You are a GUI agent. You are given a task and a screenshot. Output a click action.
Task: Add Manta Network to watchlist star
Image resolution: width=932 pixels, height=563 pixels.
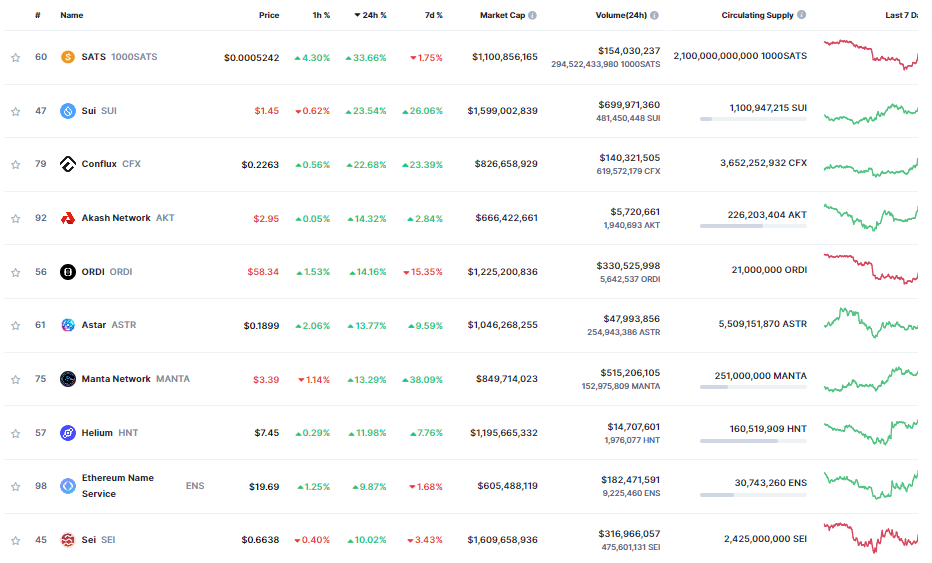point(15,380)
